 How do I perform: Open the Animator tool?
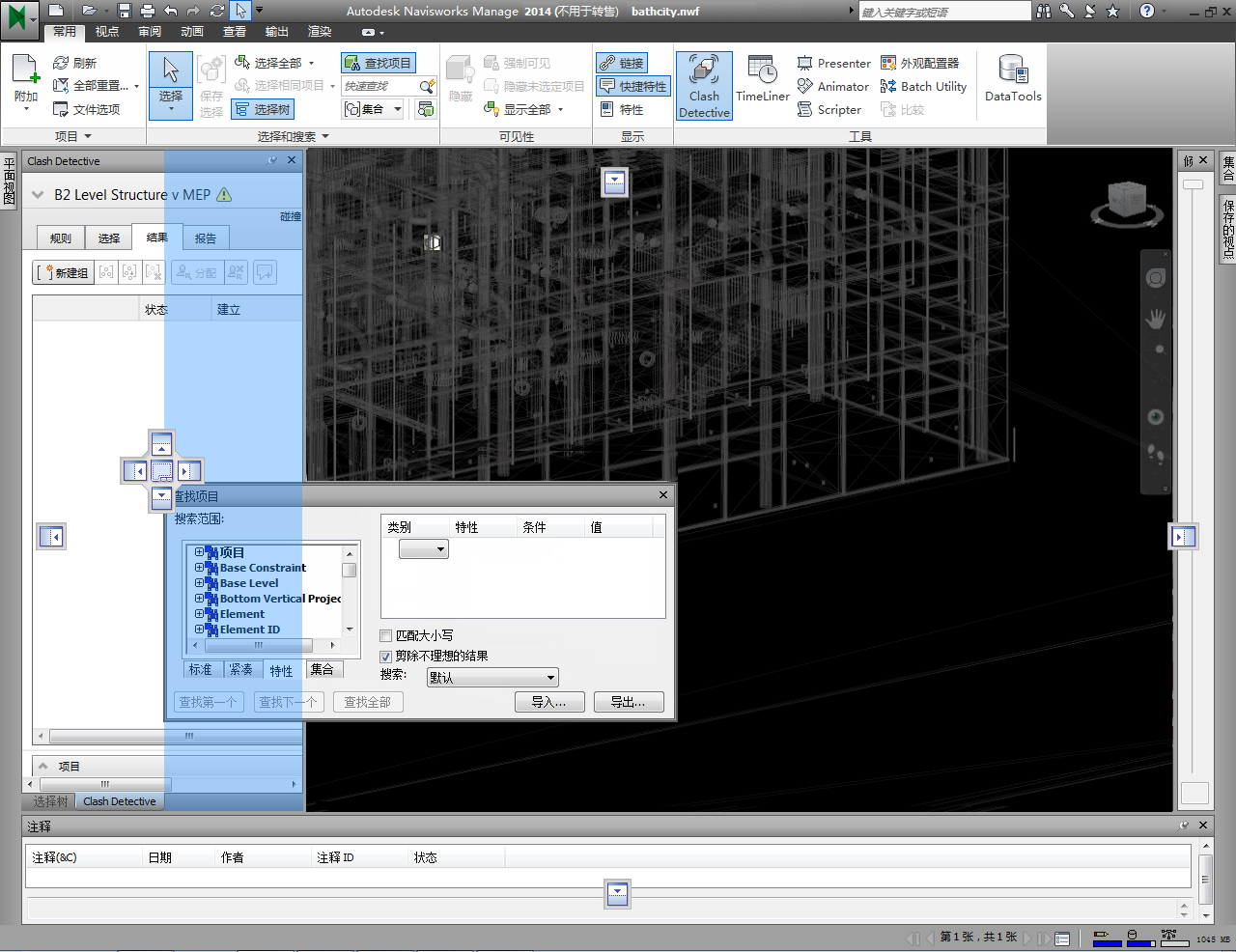click(833, 86)
